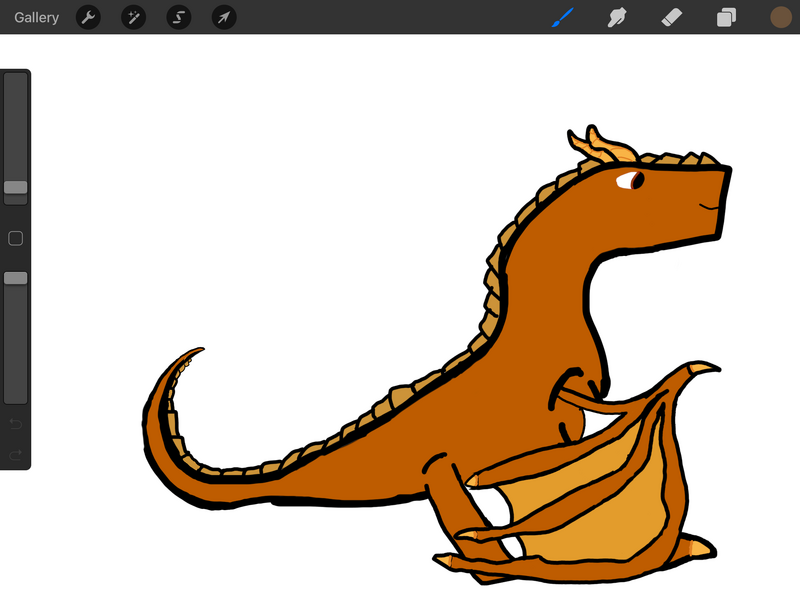Open the Layers panel
This screenshot has width=800, height=600.
pyautogui.click(x=726, y=17)
